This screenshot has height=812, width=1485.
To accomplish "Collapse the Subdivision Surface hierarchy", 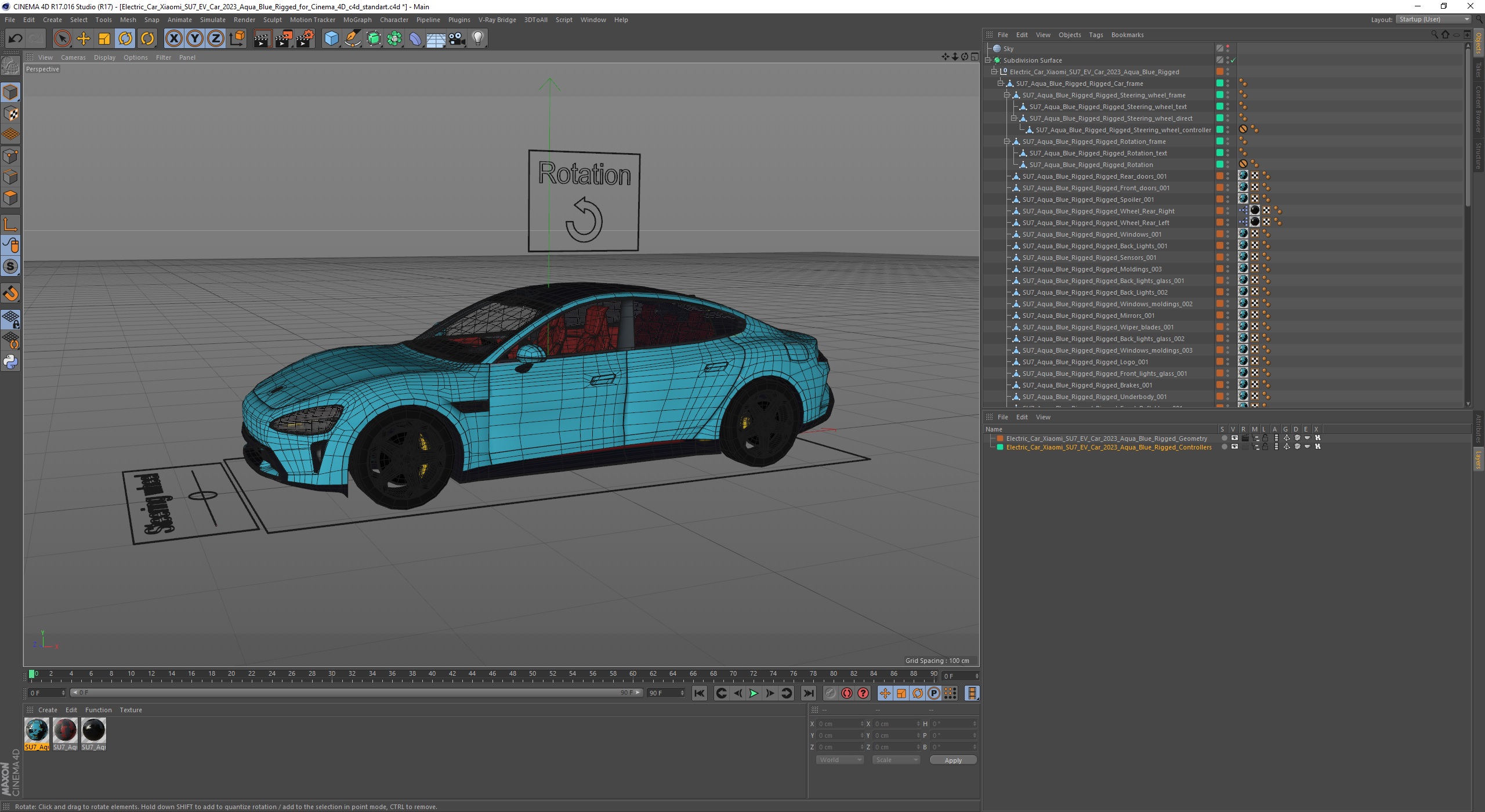I will click(x=988, y=60).
